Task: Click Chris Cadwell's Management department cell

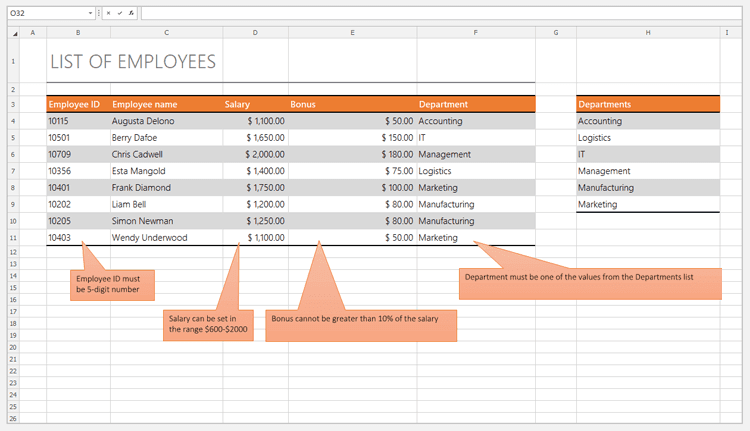Action: tap(476, 155)
